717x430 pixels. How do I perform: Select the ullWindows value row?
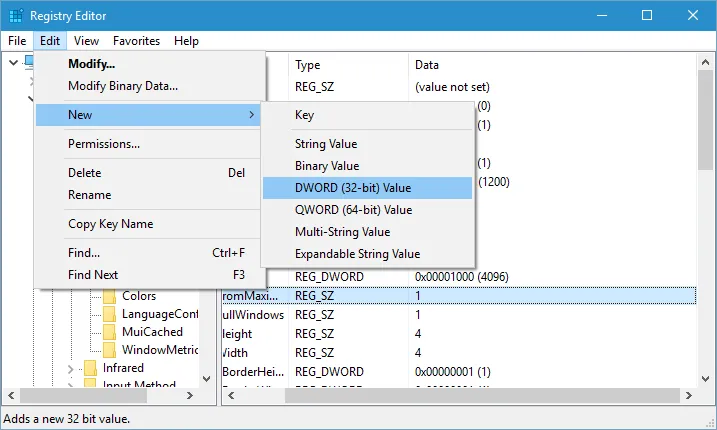tap(459, 315)
